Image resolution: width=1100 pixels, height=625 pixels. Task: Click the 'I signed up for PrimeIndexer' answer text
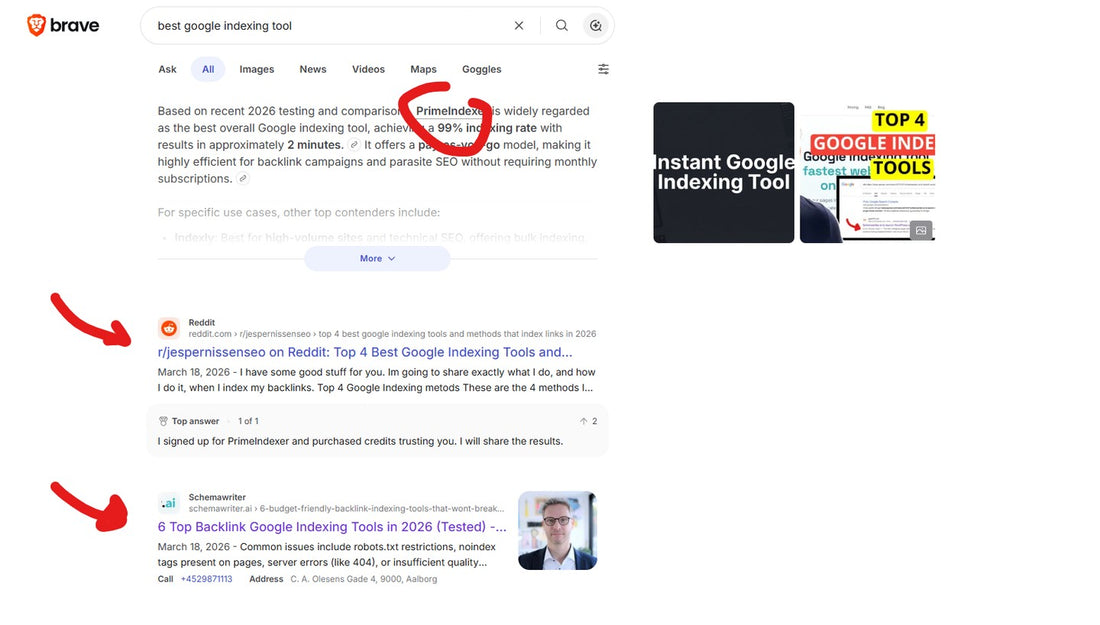point(360,441)
